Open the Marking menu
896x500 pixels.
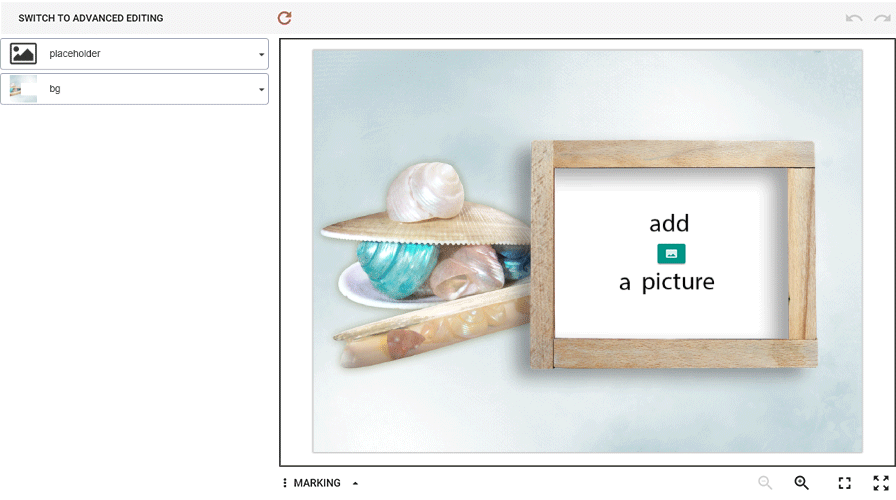[x=320, y=483]
